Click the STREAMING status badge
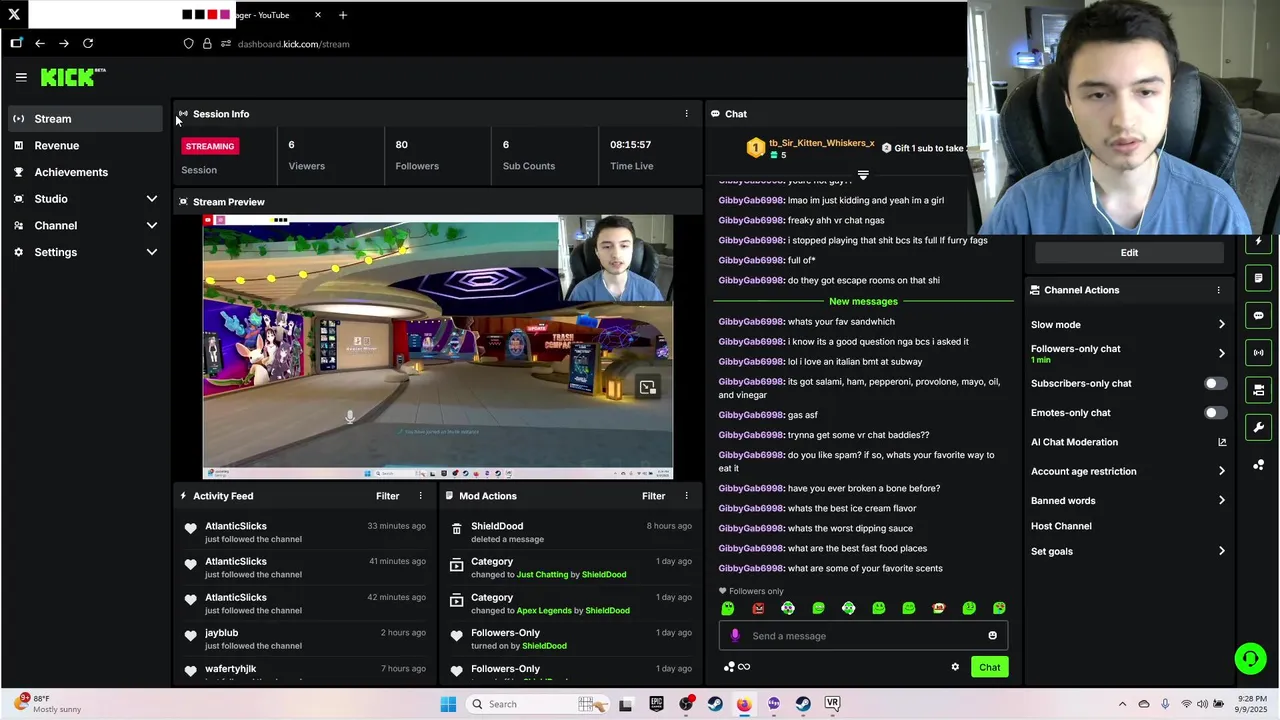Viewport: 1280px width, 720px height. 209,146
